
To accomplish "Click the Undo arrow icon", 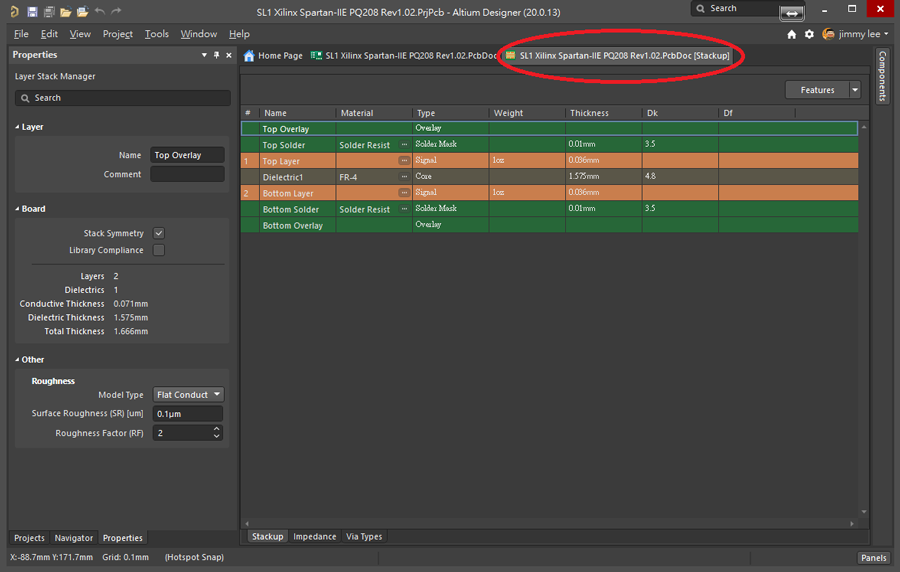I will click(x=99, y=12).
